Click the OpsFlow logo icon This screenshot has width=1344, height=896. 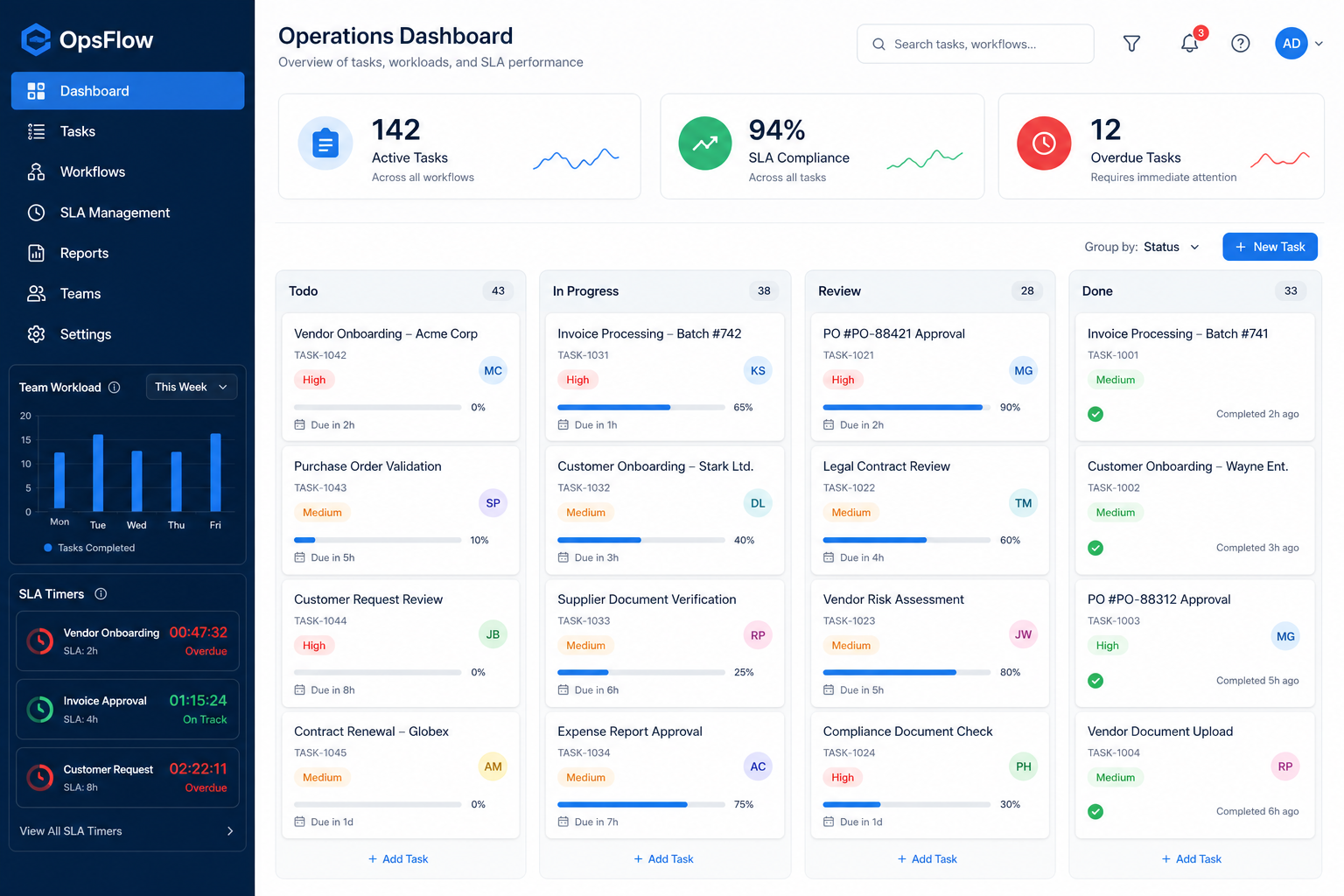[36, 39]
